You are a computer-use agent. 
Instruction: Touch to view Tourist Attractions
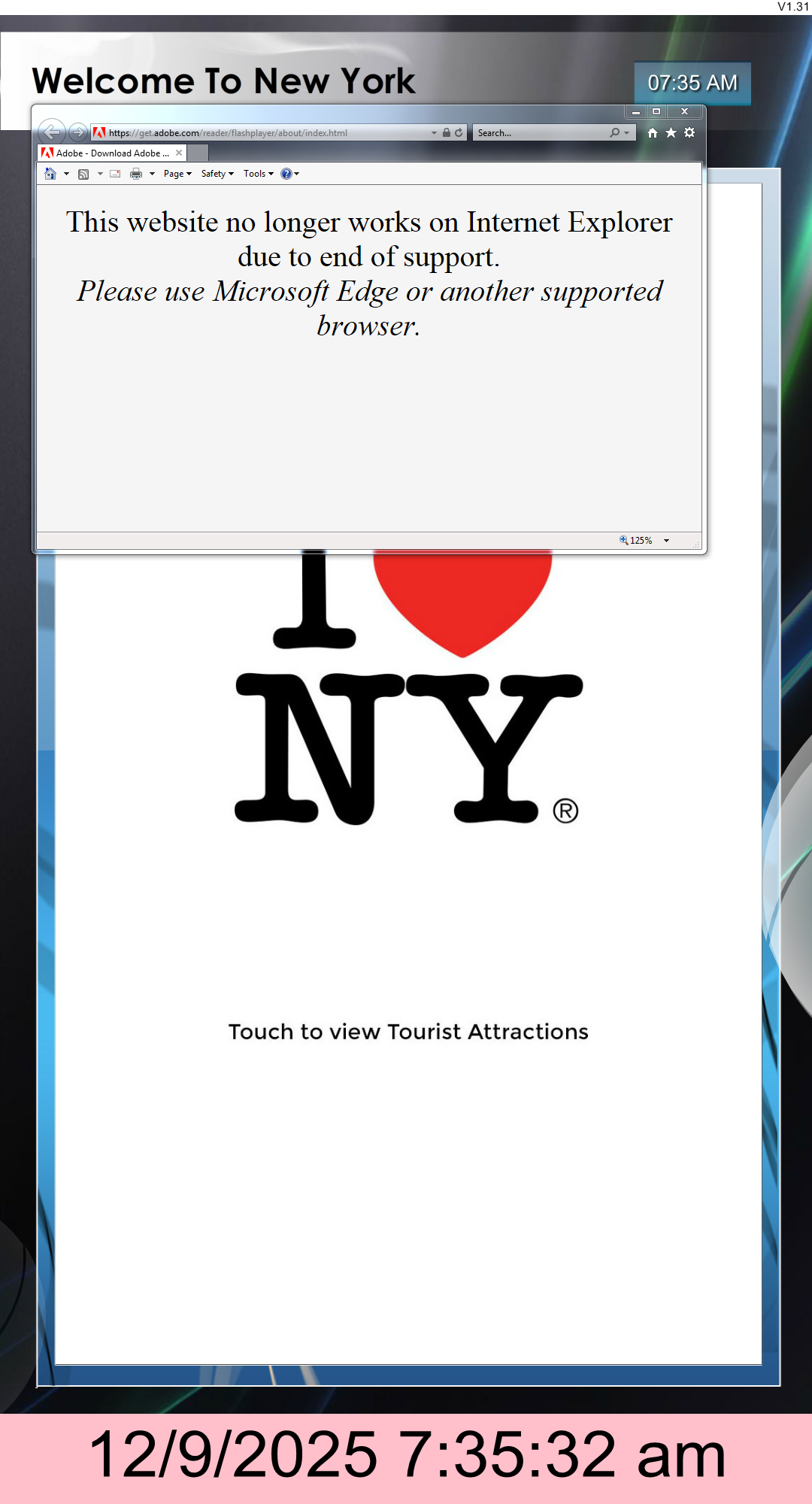click(408, 1032)
